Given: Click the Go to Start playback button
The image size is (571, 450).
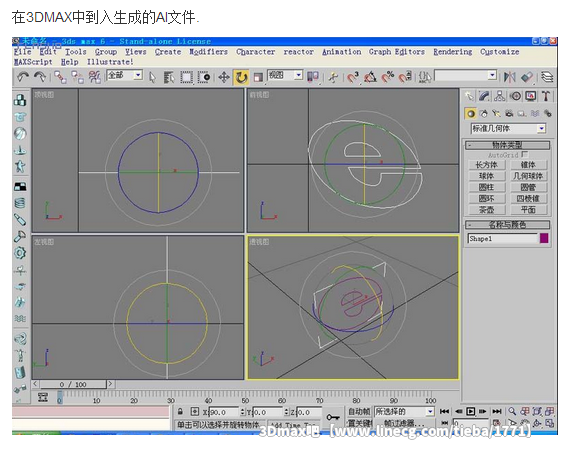Looking at the screenshot, I should tap(444, 411).
